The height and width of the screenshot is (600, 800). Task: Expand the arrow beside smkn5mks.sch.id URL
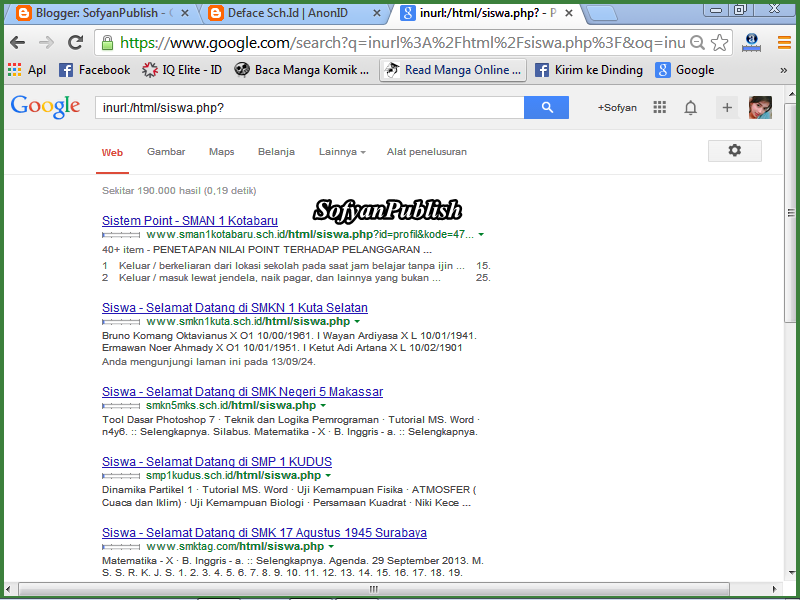(323, 406)
